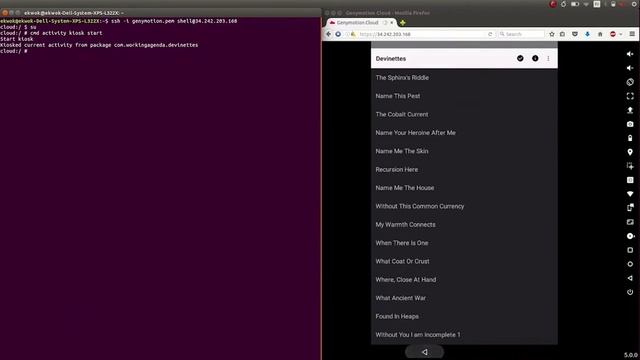
Task: Tap the info icon in Devinettes header
Action: 535,58
